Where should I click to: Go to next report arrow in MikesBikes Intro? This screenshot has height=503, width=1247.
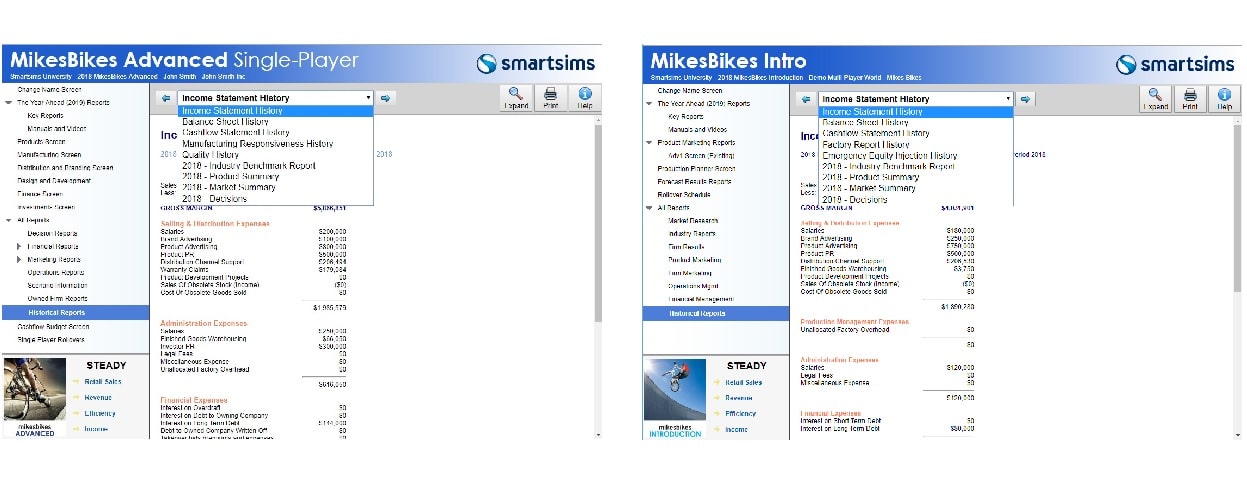point(1025,99)
